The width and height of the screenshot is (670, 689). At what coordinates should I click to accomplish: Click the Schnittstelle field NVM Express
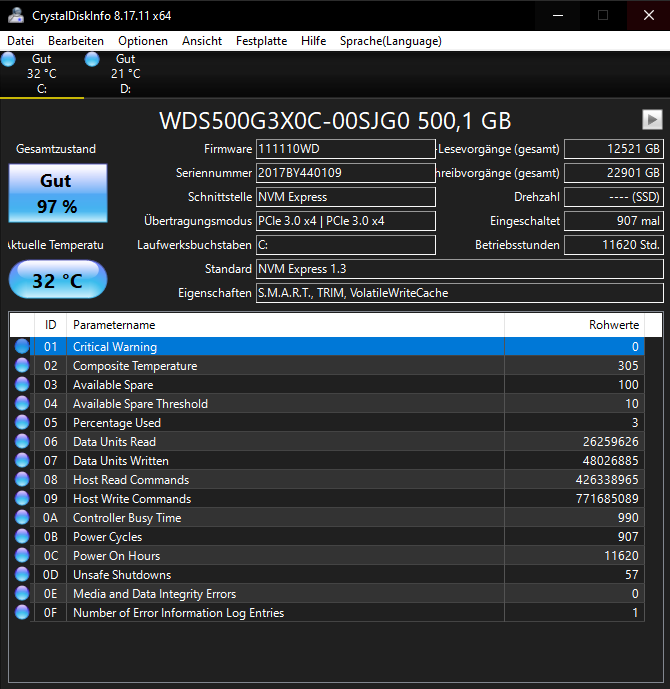[x=346, y=197]
